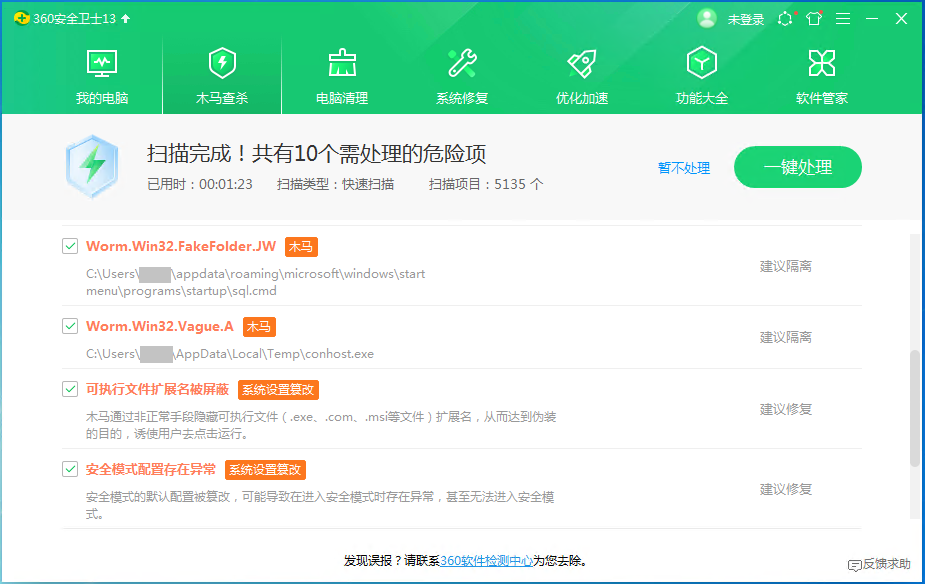The width and height of the screenshot is (925, 584).
Task: Toggle the 安全模式配置存在异常 checkbox
Action: [x=70, y=469]
